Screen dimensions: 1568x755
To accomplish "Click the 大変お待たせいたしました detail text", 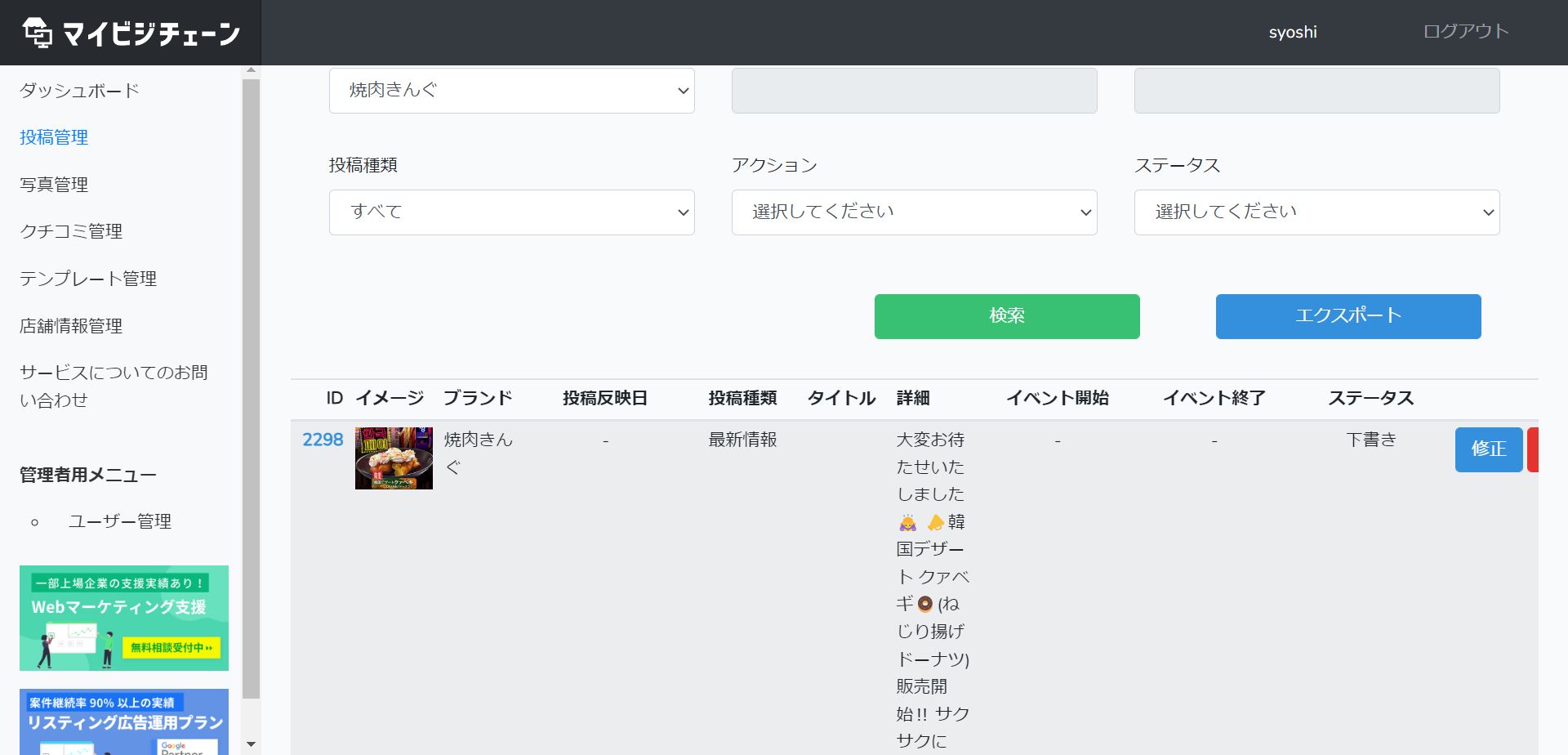I will pyautogui.click(x=930, y=467).
